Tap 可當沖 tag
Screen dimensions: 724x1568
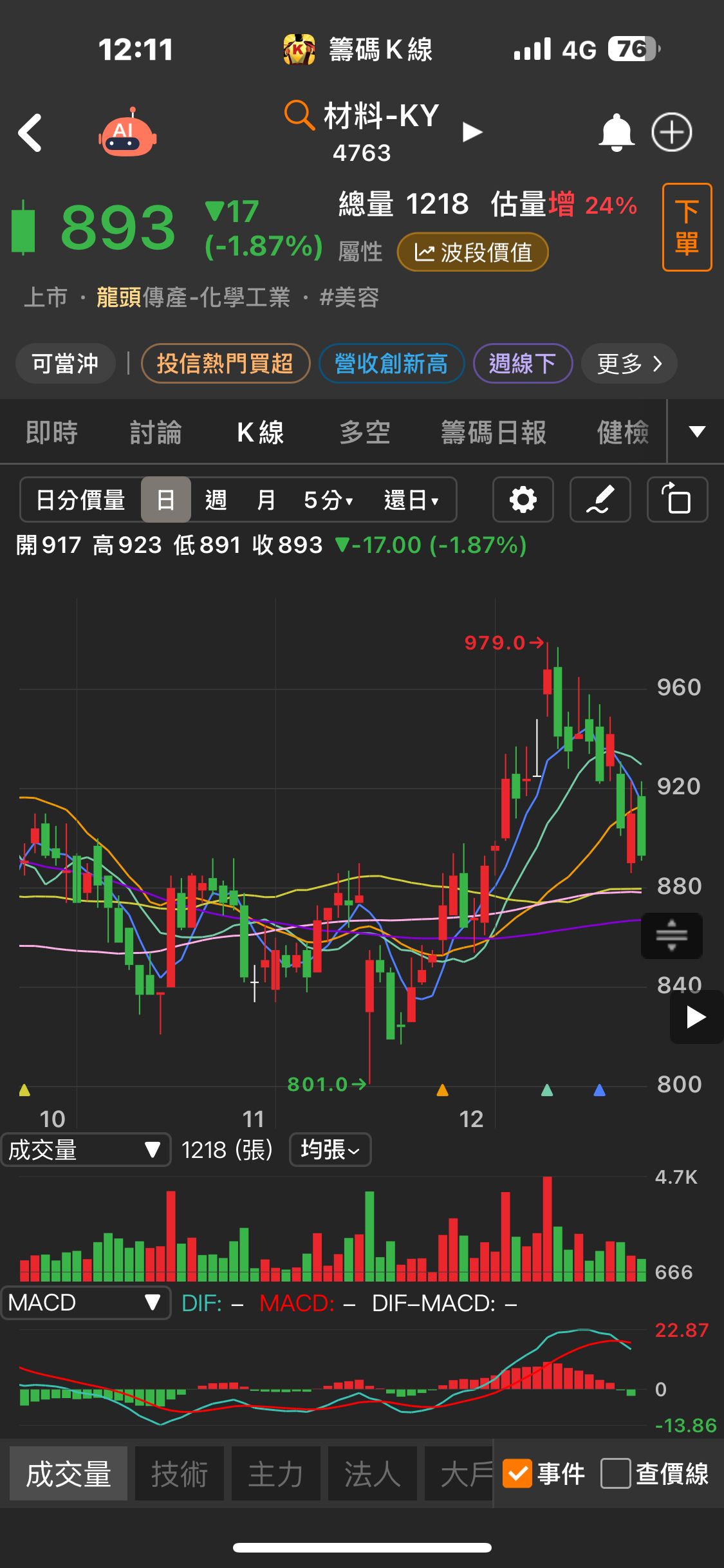point(65,364)
